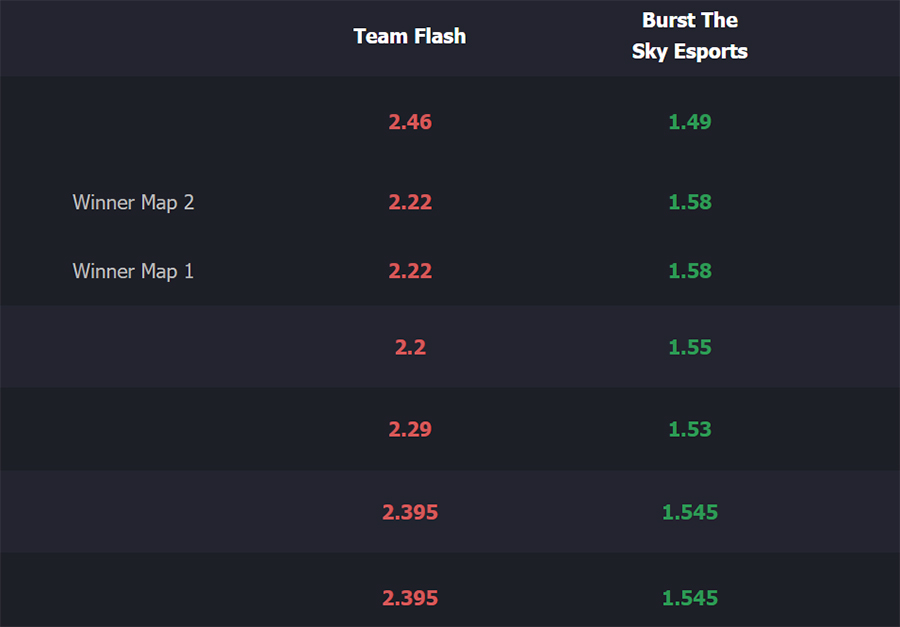Pick the green 1.53 odds value
The image size is (900, 627).
(690, 429)
